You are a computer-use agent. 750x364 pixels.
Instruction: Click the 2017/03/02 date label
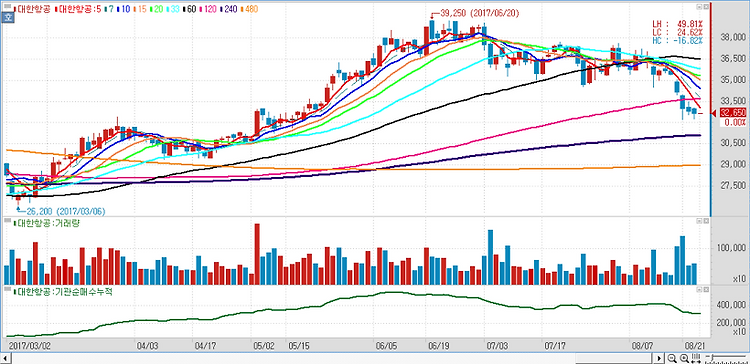click(x=30, y=345)
